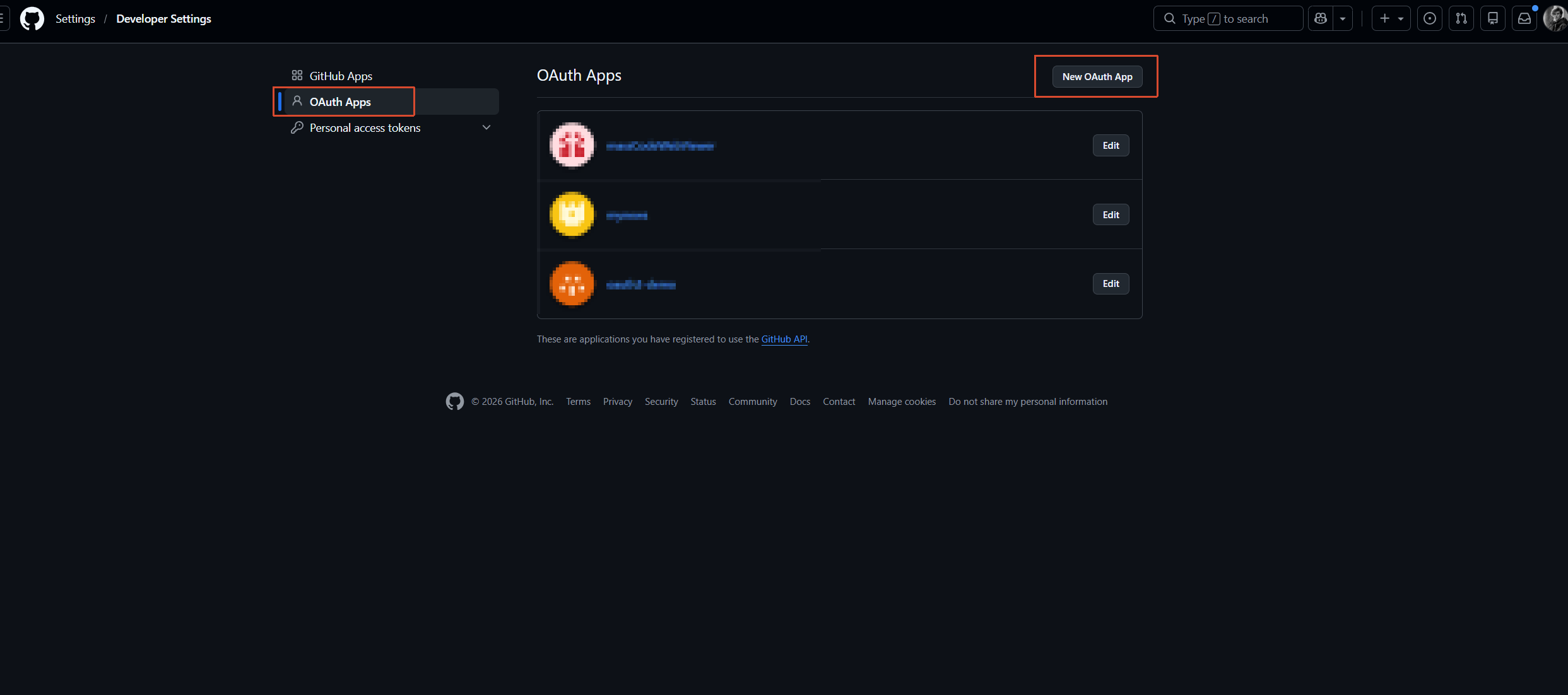Open the user avatar menu
The height and width of the screenshot is (695, 1568).
point(1555,19)
